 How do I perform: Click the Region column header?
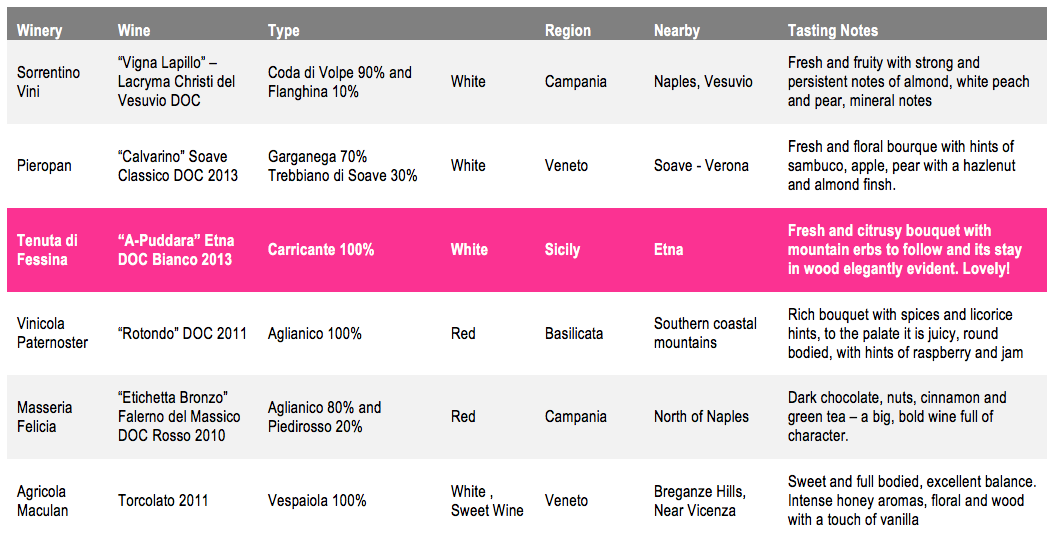(x=568, y=31)
